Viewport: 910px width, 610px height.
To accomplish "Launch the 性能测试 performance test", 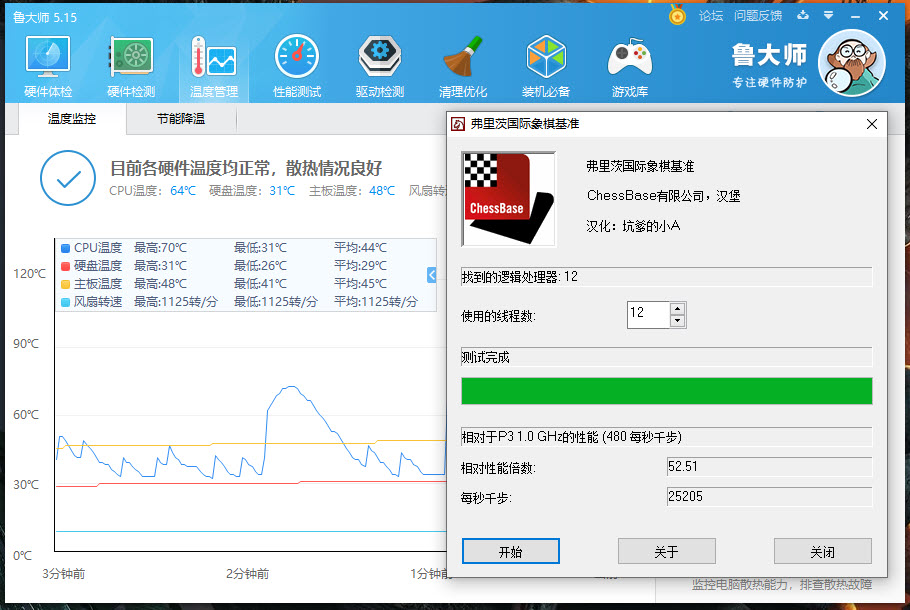I will coord(296,62).
